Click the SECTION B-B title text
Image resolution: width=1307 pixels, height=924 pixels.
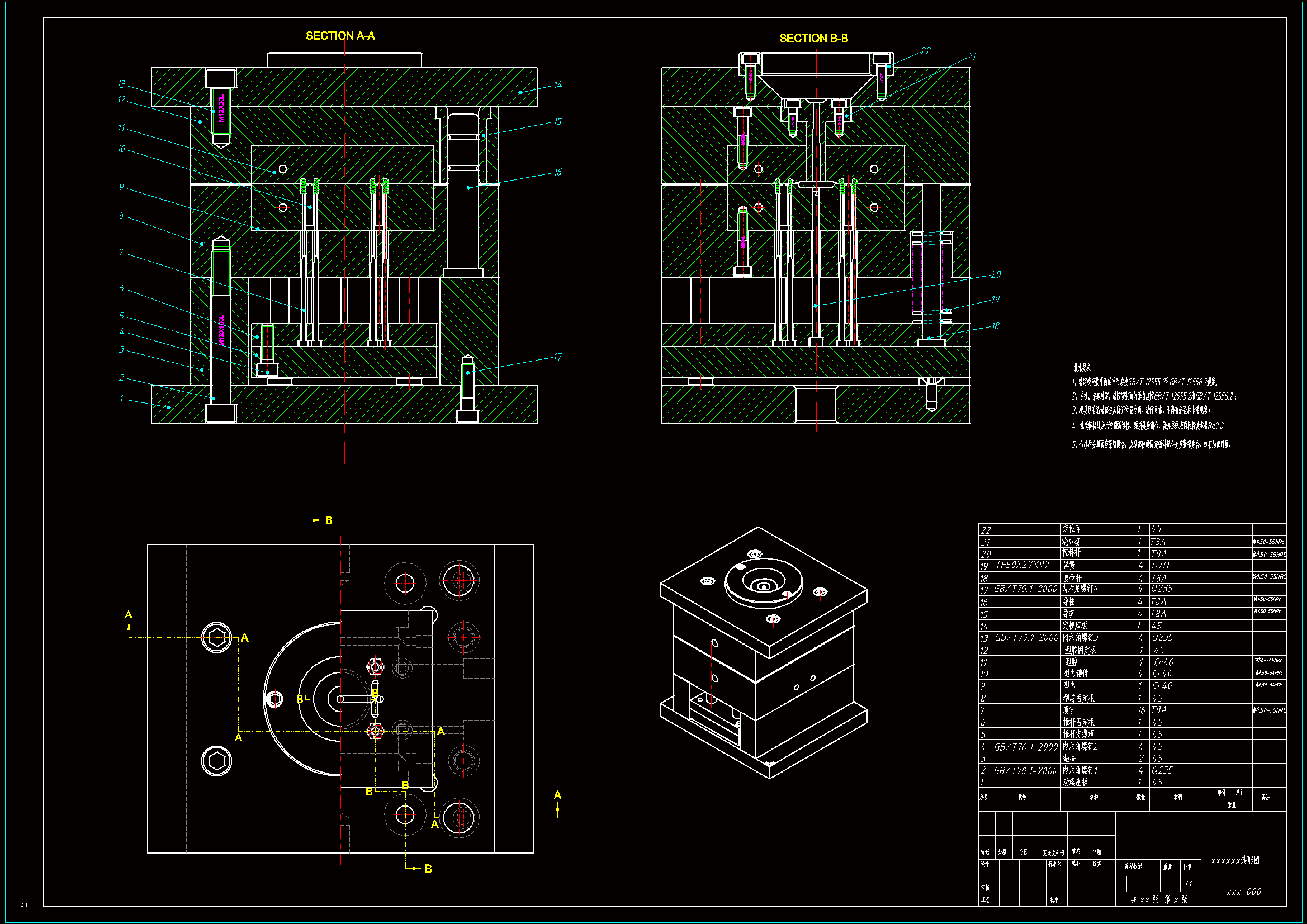click(x=813, y=38)
